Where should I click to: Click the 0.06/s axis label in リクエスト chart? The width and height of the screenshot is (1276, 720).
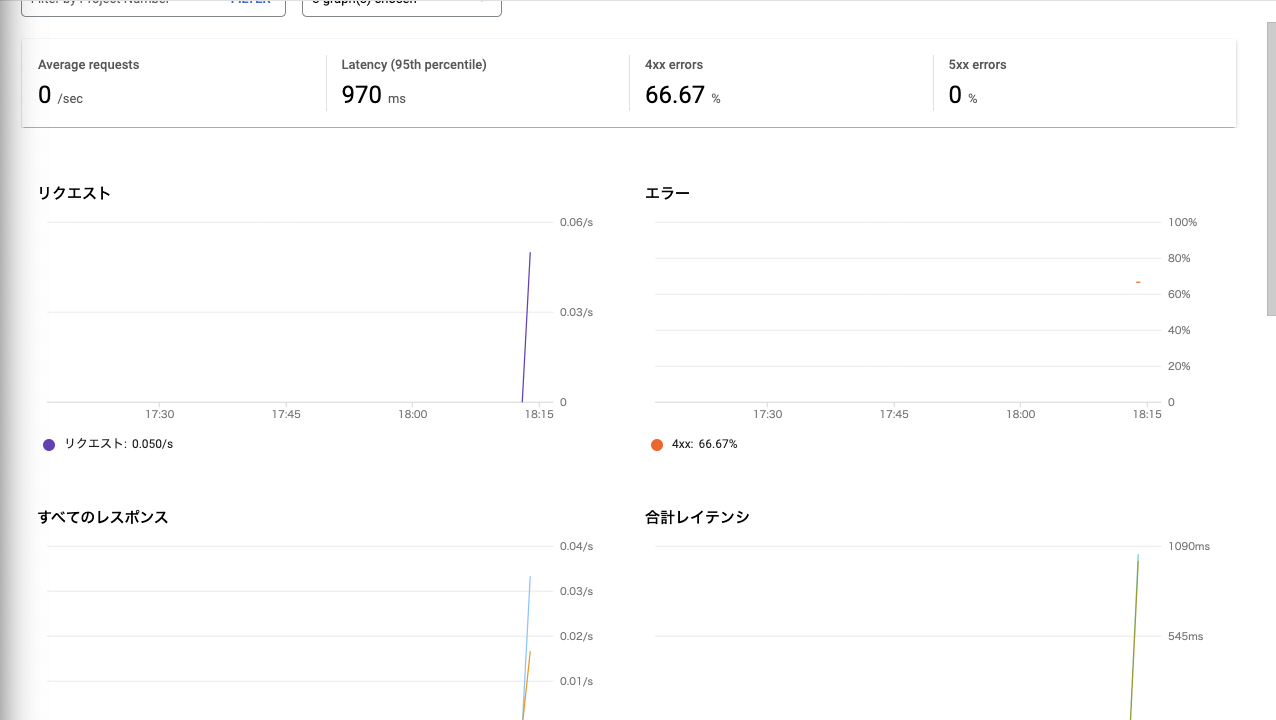576,222
